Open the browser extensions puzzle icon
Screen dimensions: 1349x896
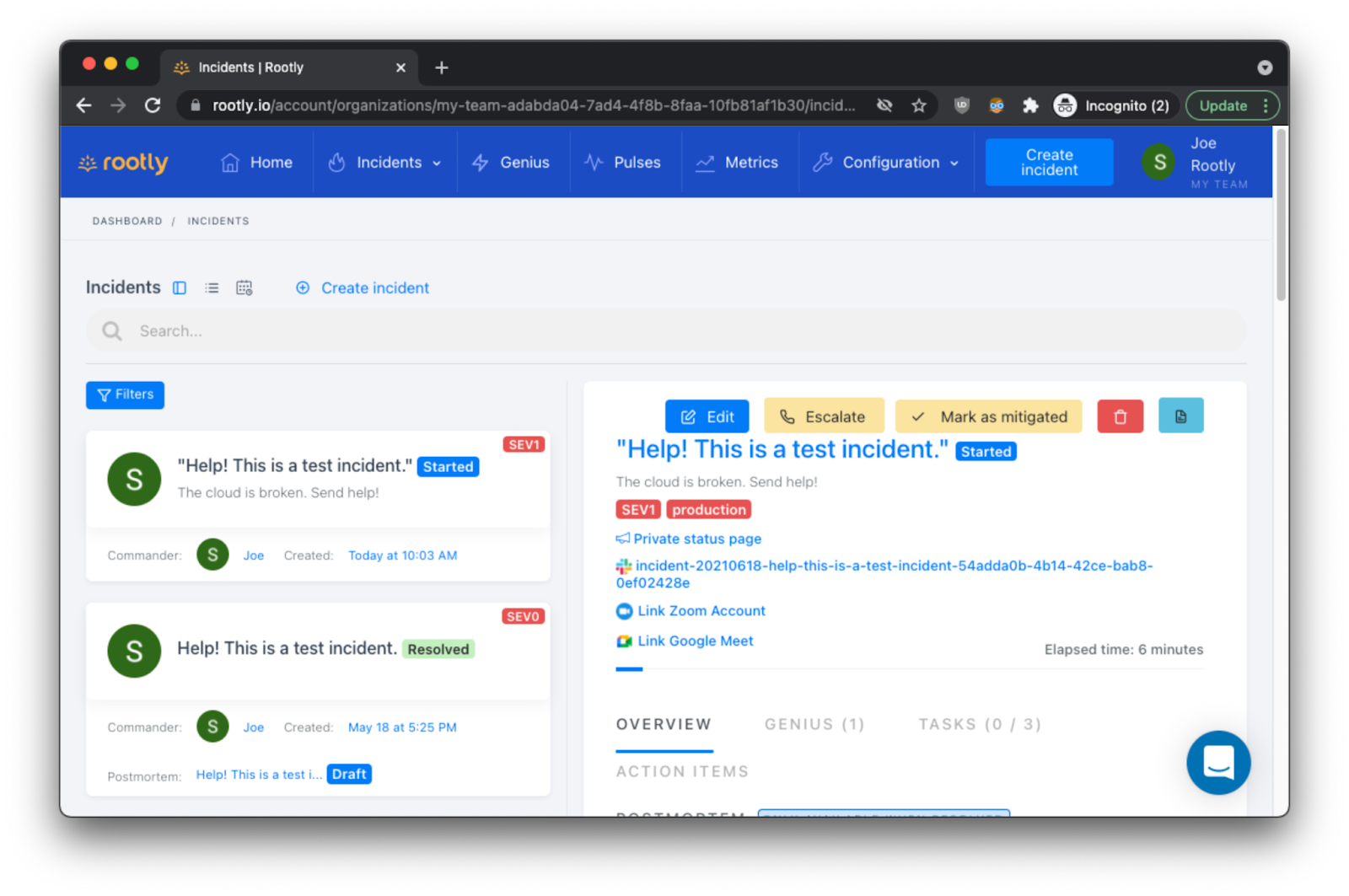(x=1030, y=105)
